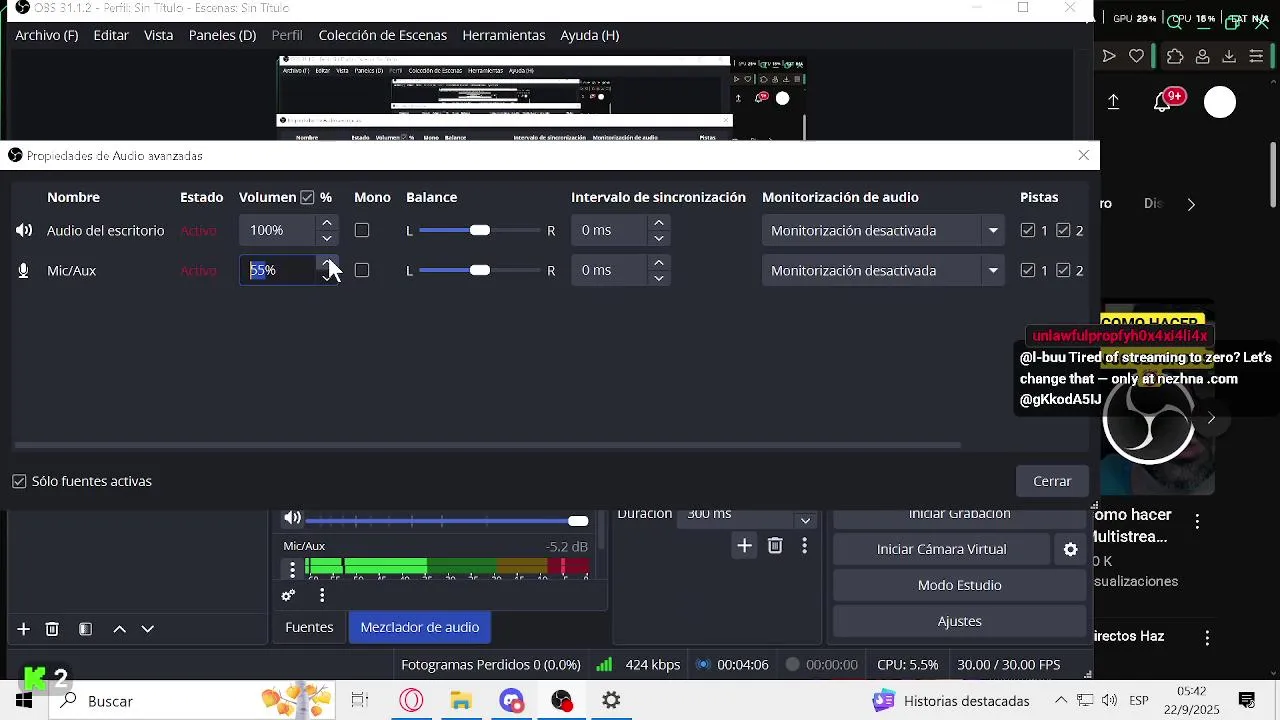Open Opera browser from the taskbar

[411, 701]
